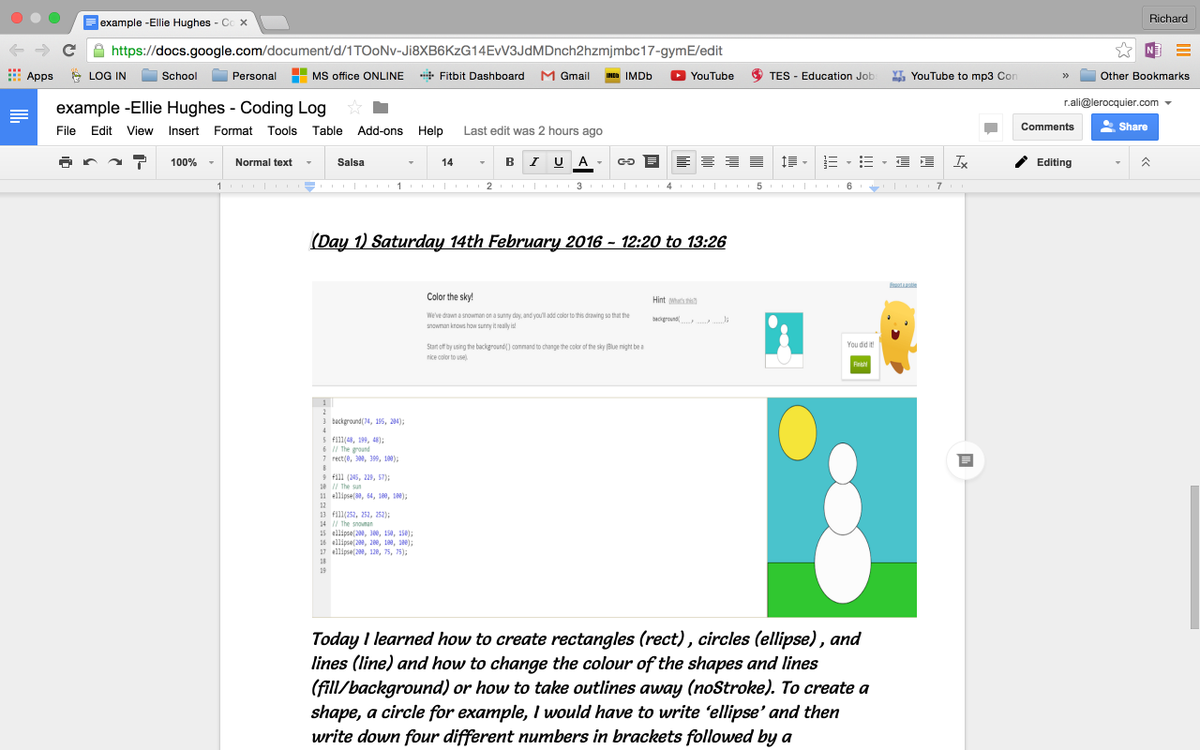The image size is (1200, 750).
Task: Click 'Last edit was 2 hours ago' link
Action: tap(533, 131)
